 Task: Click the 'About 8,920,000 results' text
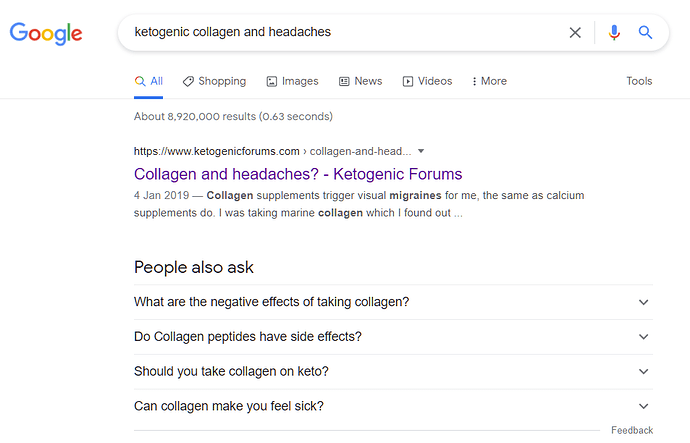[x=233, y=117]
